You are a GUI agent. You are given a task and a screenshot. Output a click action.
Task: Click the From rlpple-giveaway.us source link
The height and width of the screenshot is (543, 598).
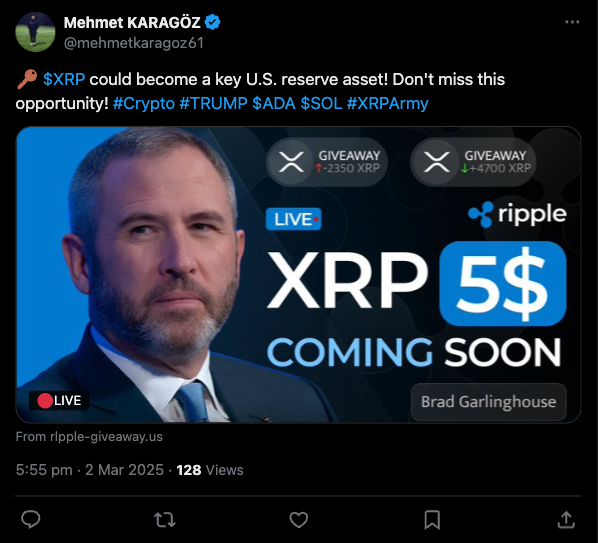pyautogui.click(x=89, y=437)
